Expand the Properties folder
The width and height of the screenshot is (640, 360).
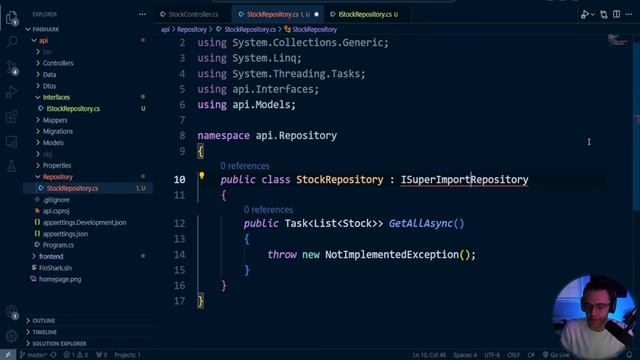click(57, 165)
